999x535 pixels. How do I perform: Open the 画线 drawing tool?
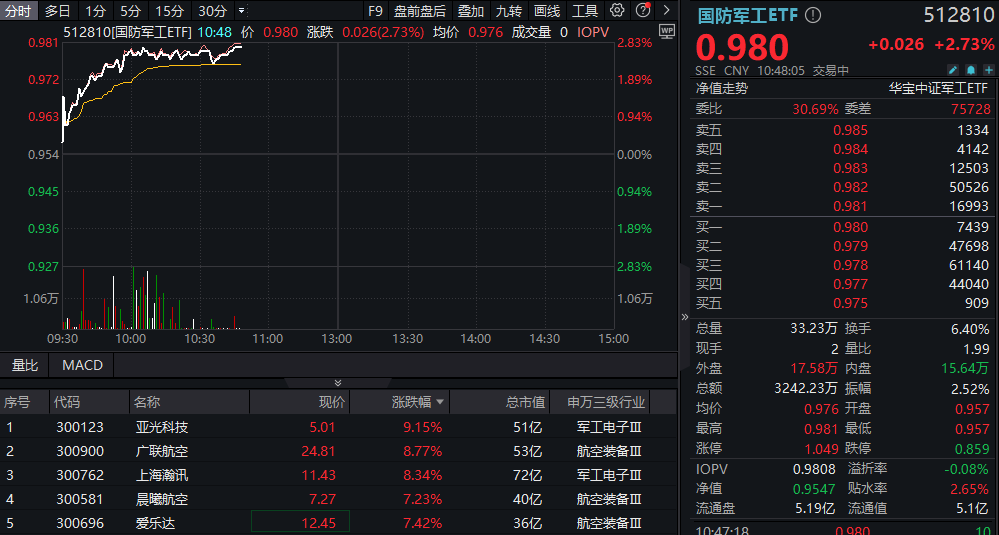click(547, 11)
